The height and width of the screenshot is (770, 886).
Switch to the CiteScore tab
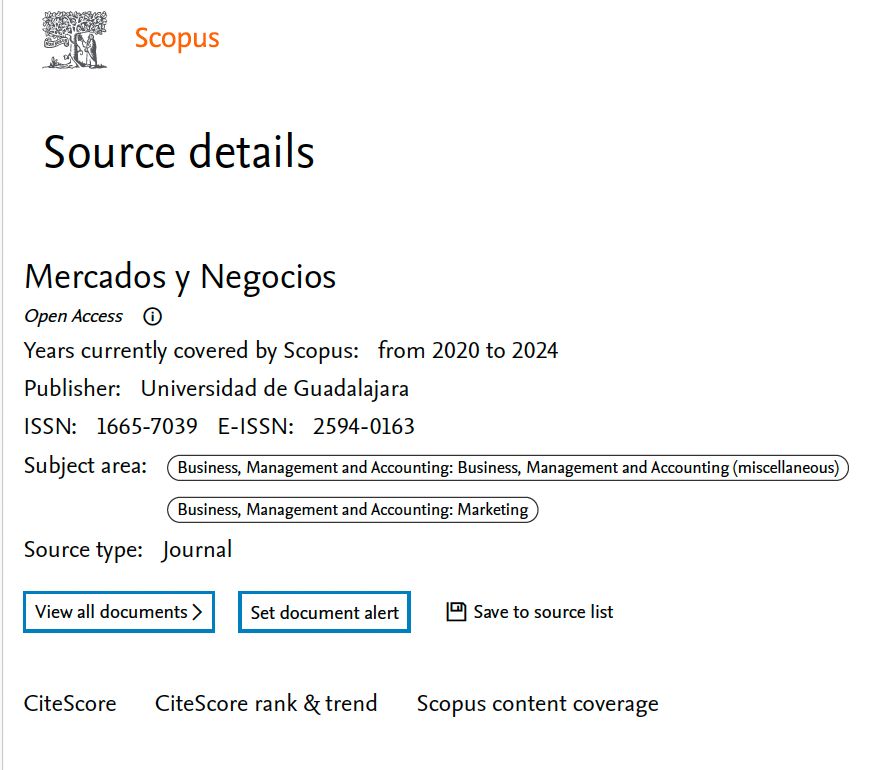(x=70, y=704)
